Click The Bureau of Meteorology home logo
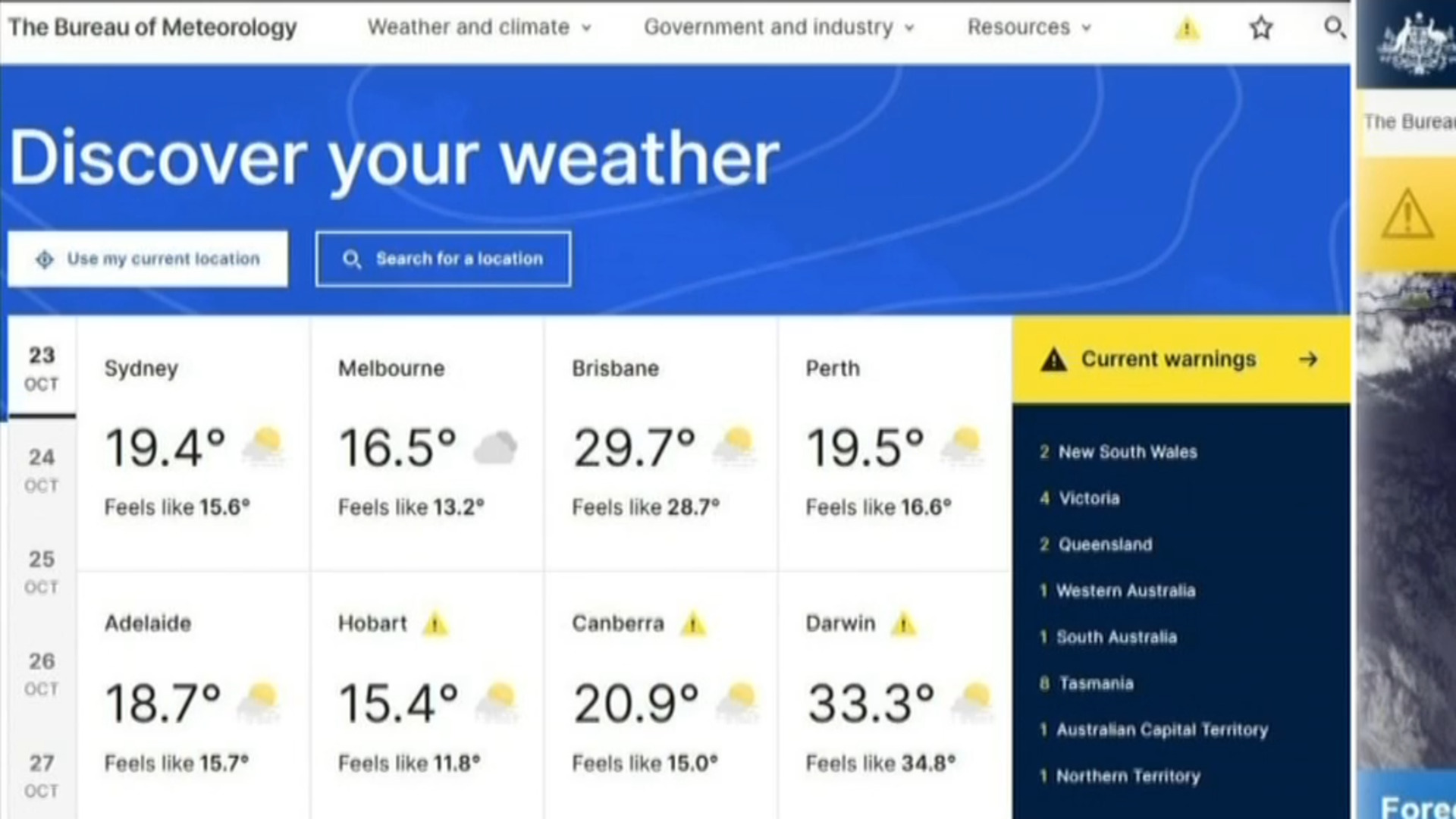The height and width of the screenshot is (819, 1456). coord(152,28)
